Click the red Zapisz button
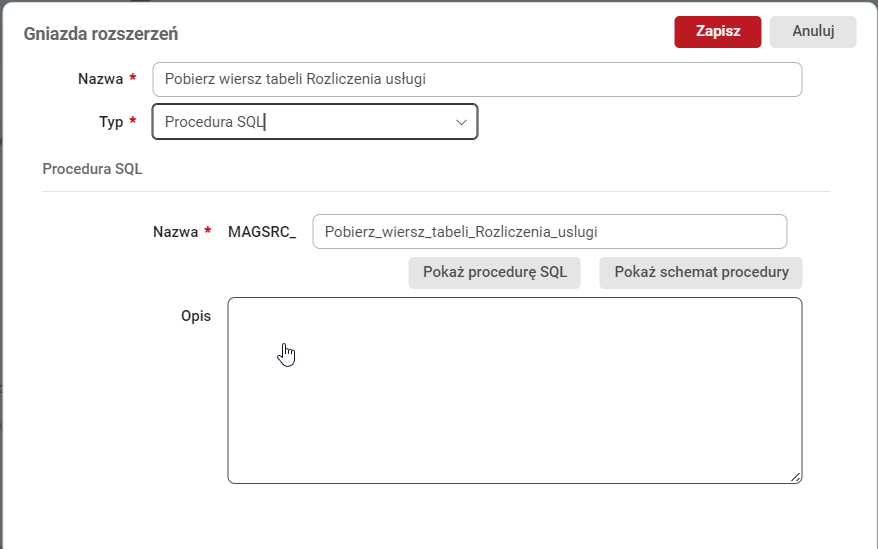 tap(717, 31)
